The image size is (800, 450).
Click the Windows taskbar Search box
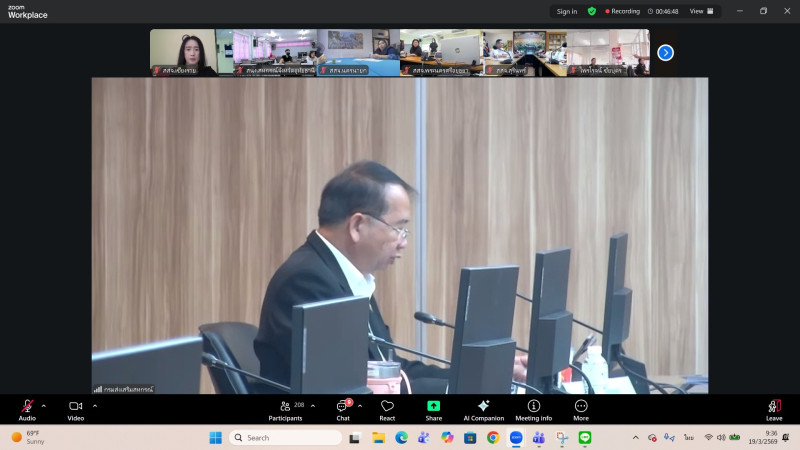286,437
